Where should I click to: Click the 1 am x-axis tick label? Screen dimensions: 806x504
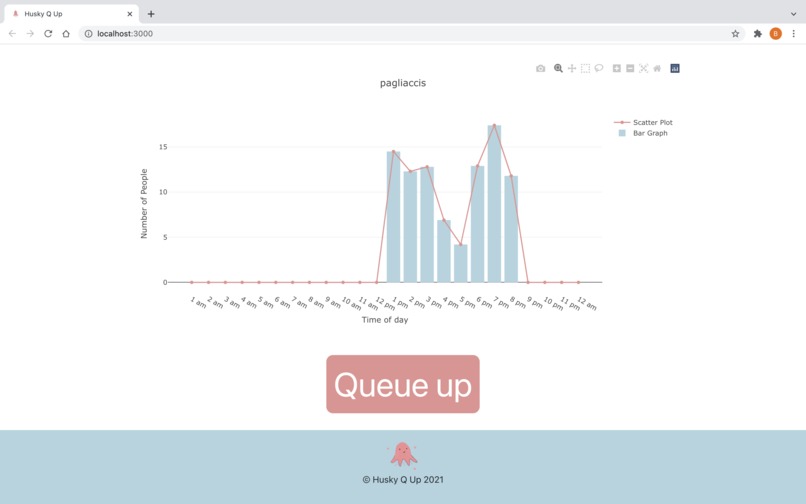[x=198, y=302]
